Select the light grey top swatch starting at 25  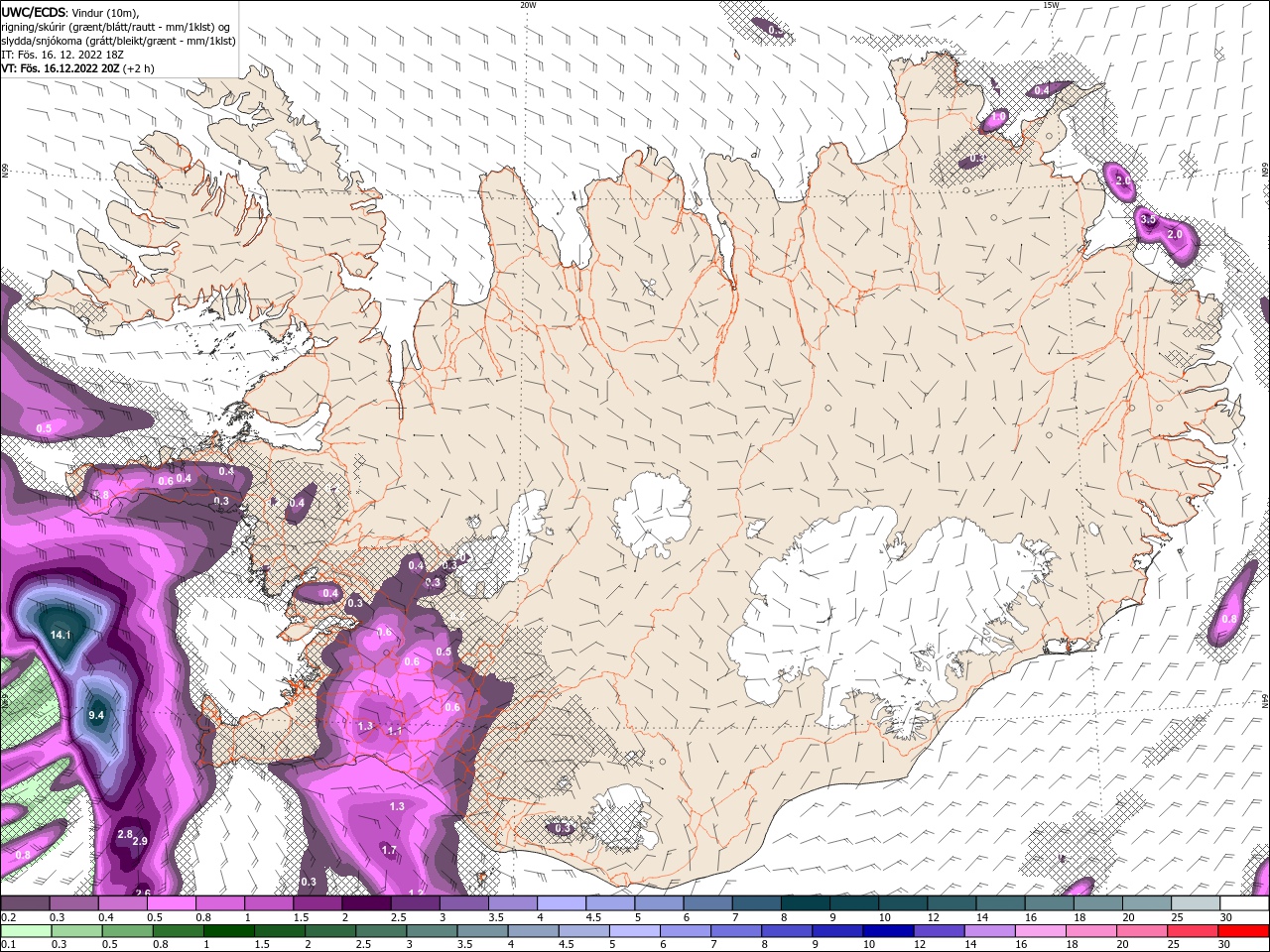click(x=1195, y=903)
